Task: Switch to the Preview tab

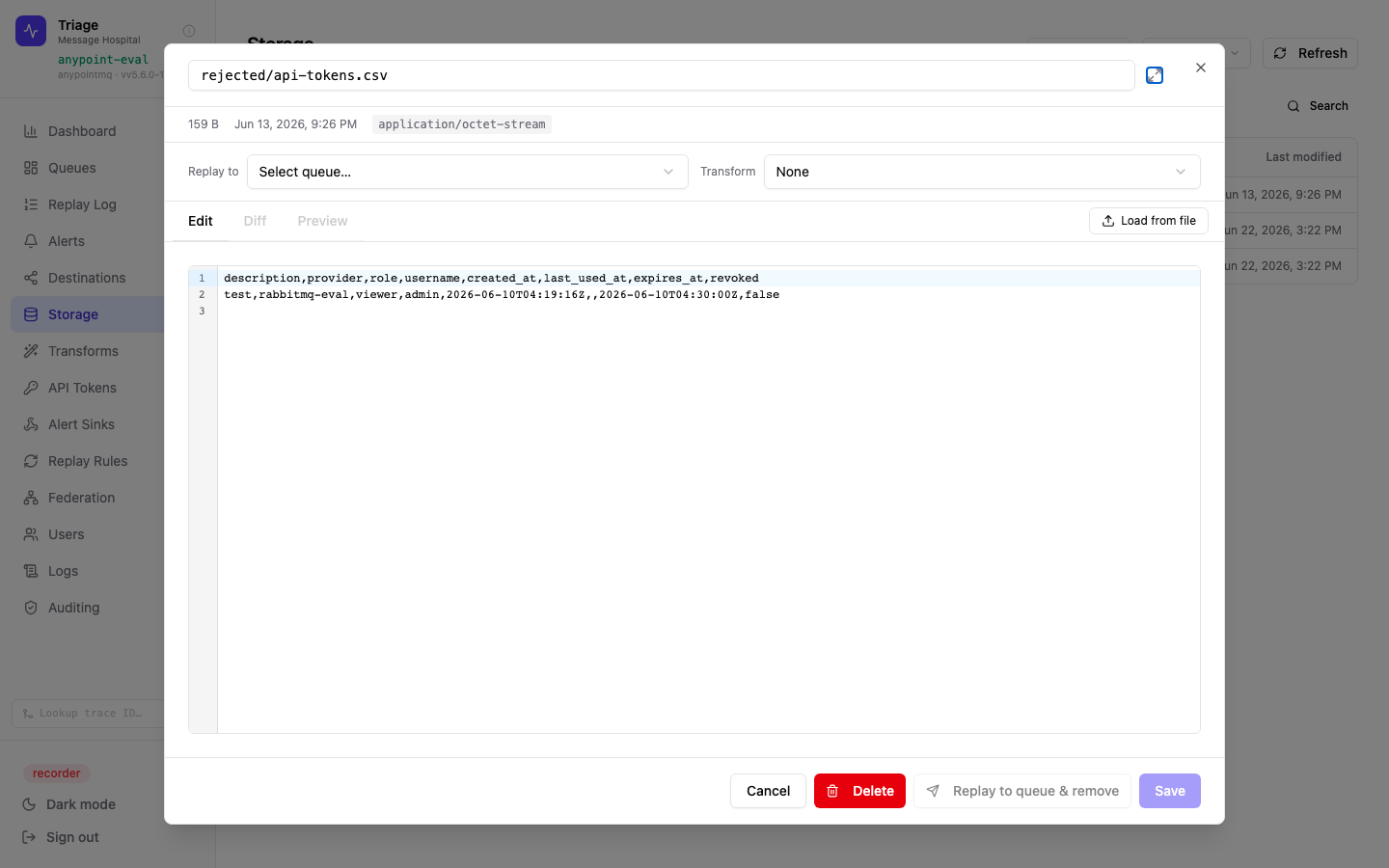Action: coord(322,221)
